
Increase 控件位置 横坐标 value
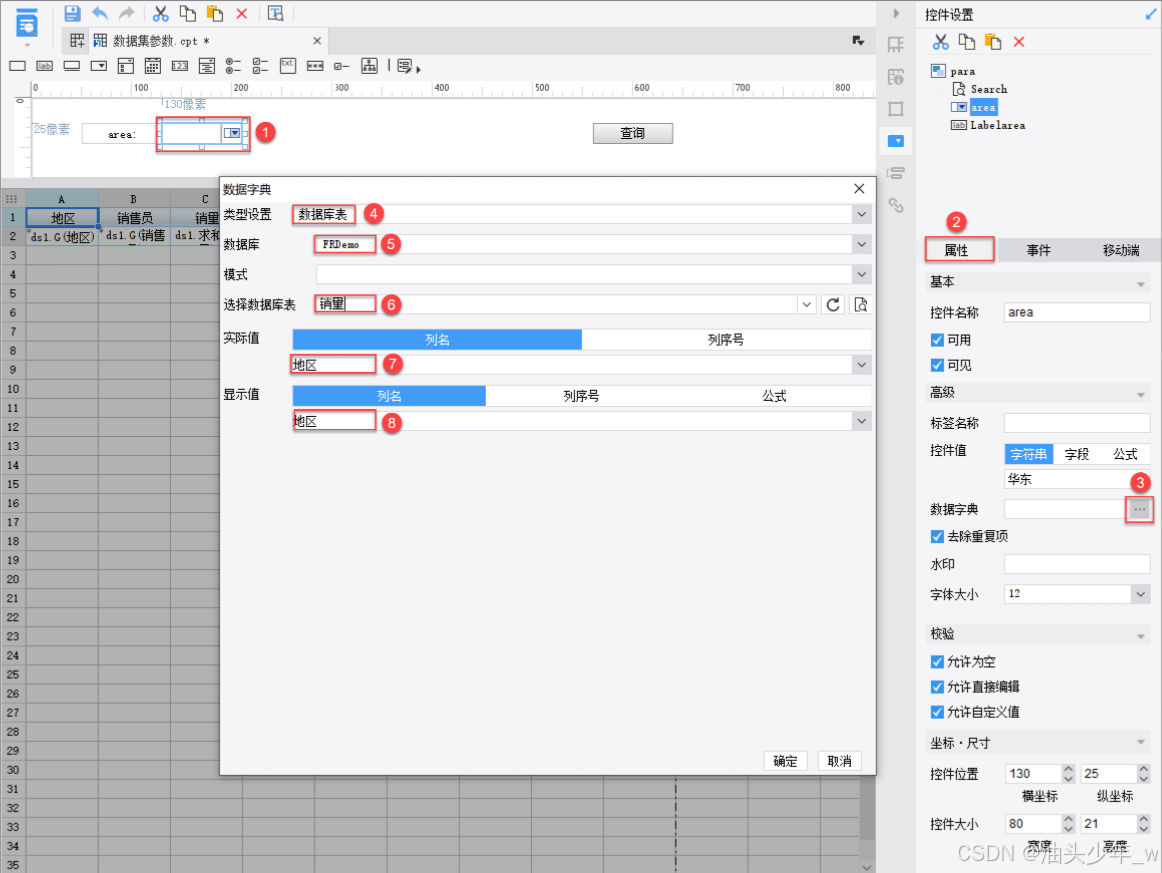coord(1068,769)
